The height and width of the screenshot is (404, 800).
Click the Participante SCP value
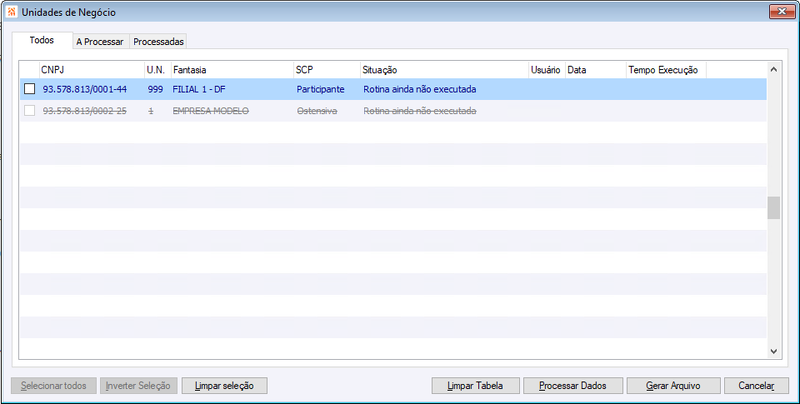click(x=320, y=89)
